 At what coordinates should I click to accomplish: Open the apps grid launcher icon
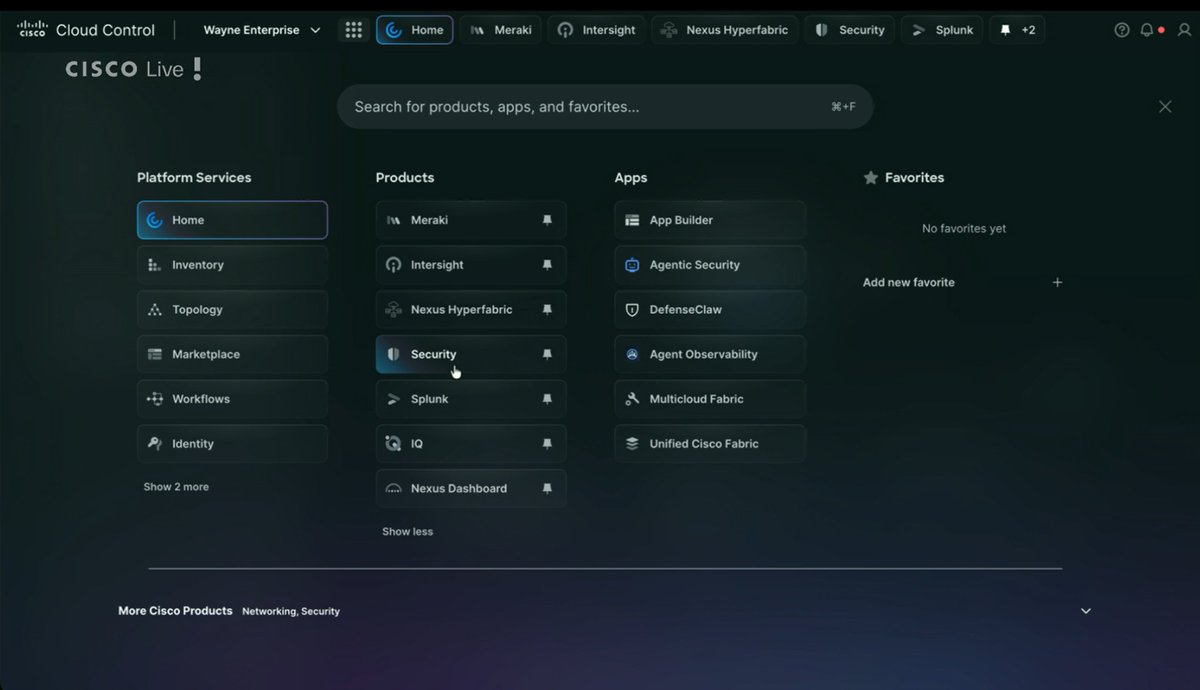click(x=353, y=30)
